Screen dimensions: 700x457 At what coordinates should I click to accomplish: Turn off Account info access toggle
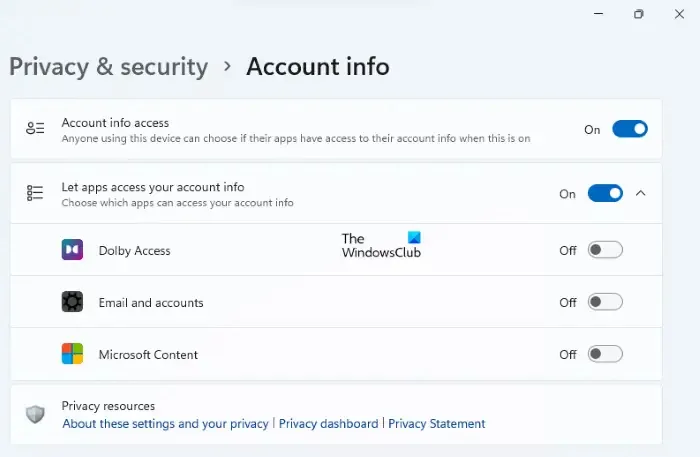coord(630,129)
